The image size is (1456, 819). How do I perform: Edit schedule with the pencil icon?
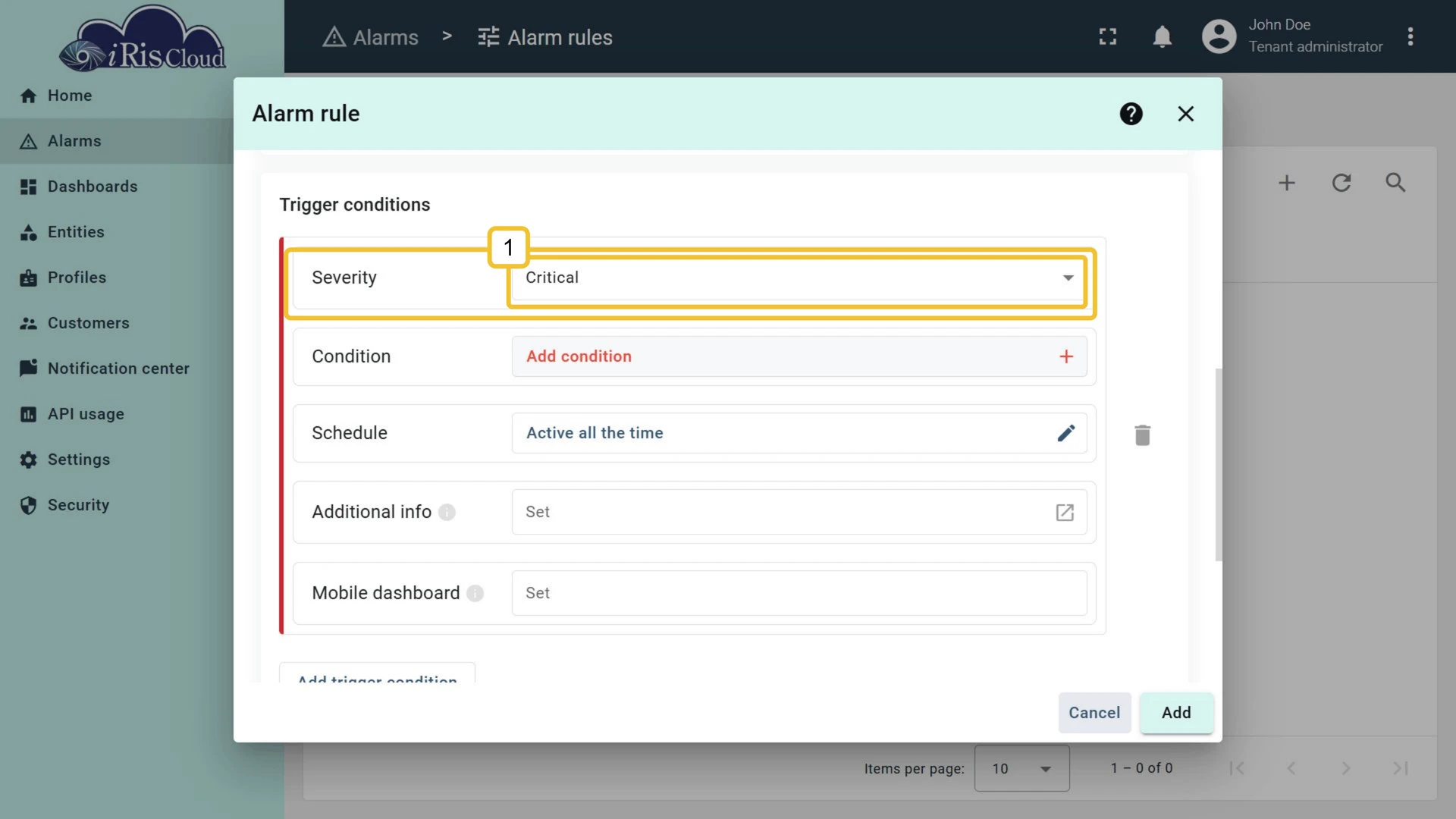coord(1066,433)
